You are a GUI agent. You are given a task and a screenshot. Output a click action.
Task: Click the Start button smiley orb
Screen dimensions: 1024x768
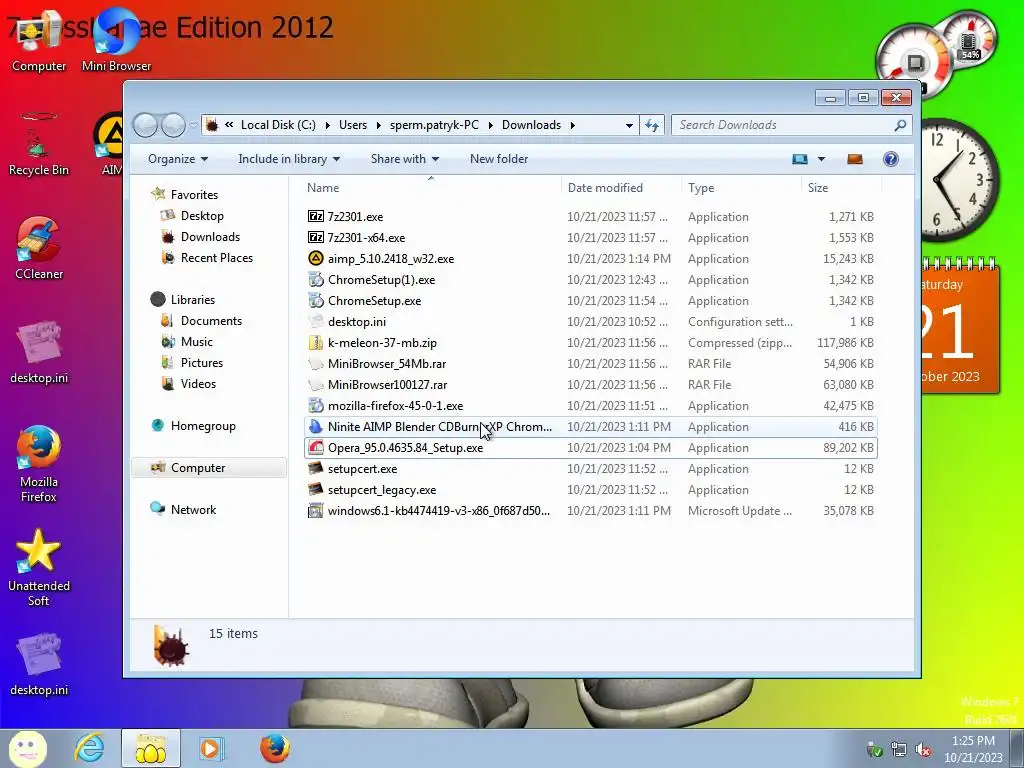[27, 748]
